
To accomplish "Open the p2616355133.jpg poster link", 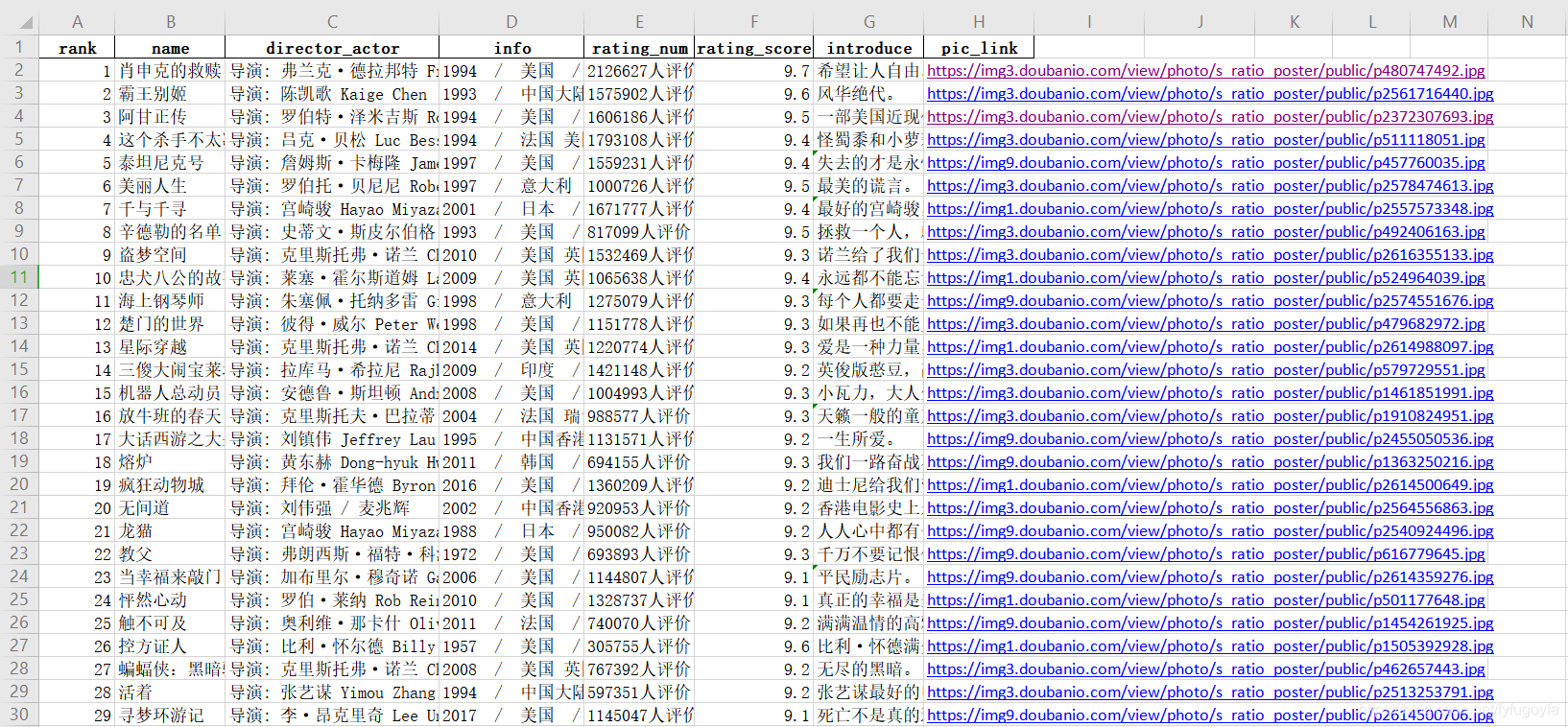I will (1210, 255).
